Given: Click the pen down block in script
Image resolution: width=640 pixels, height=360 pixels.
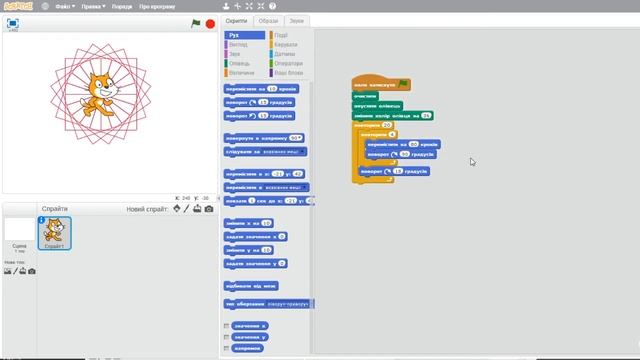Looking at the screenshot, I should 377,106.
